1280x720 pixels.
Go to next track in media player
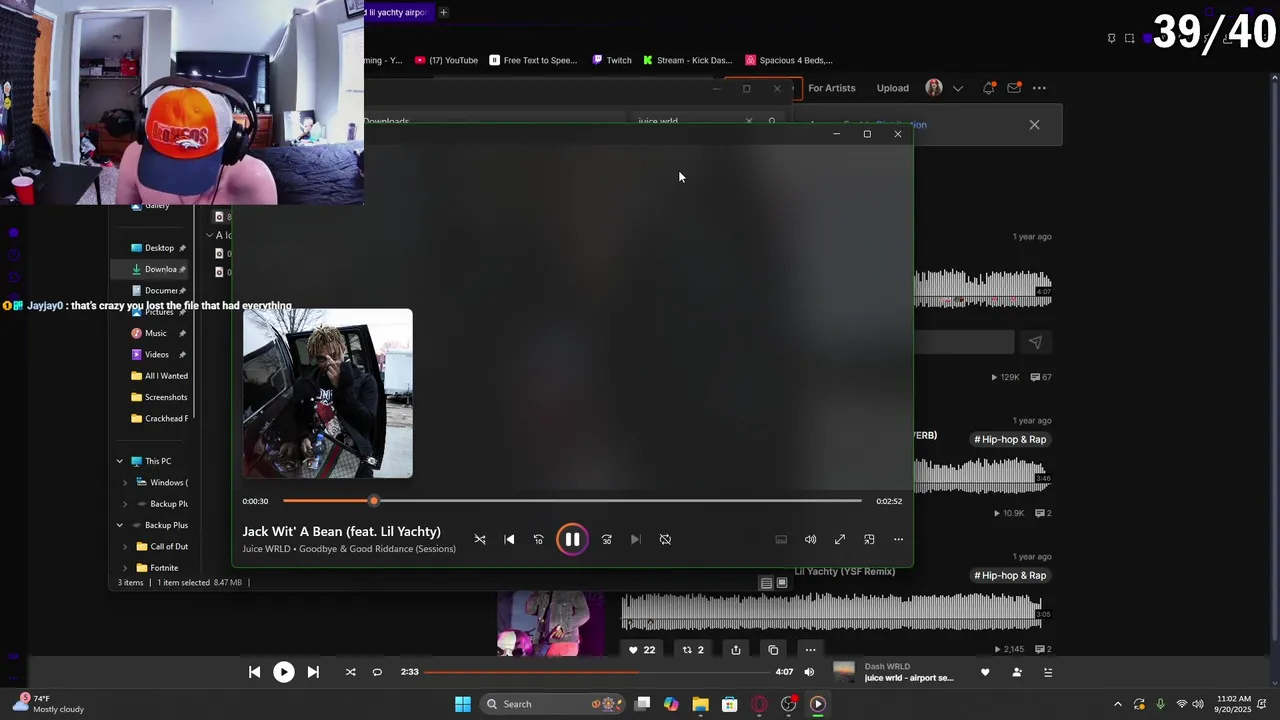[x=635, y=539]
